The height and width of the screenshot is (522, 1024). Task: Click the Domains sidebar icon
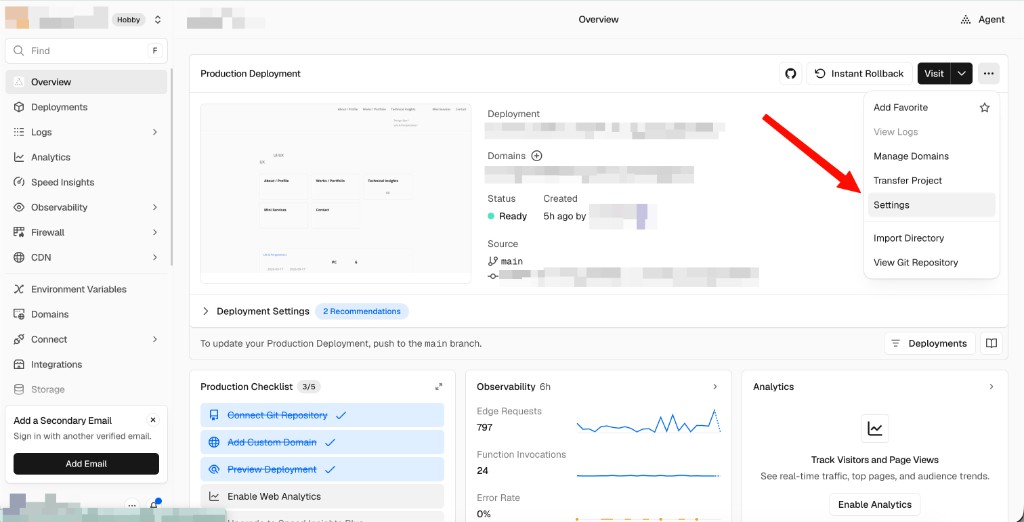pyautogui.click(x=19, y=314)
